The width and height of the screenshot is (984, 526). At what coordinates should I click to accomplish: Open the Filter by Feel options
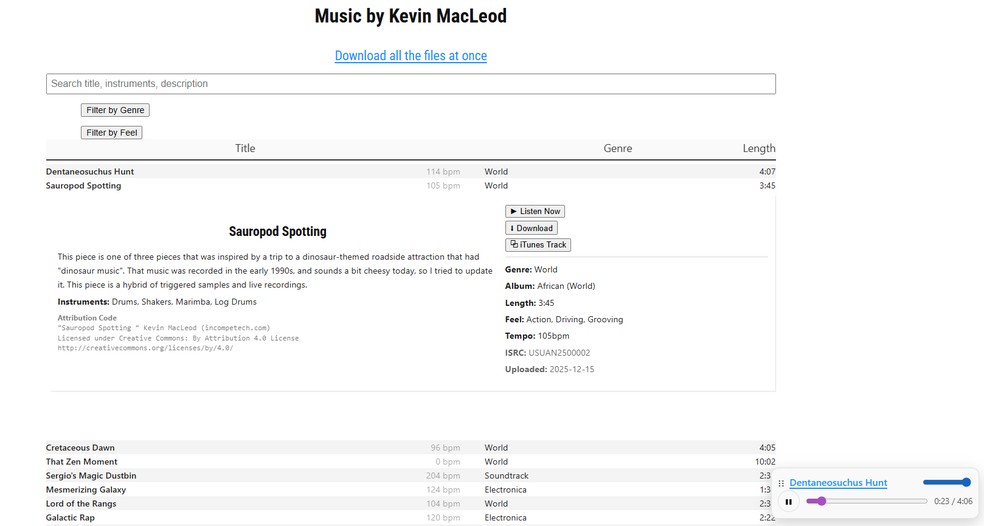[x=111, y=132]
